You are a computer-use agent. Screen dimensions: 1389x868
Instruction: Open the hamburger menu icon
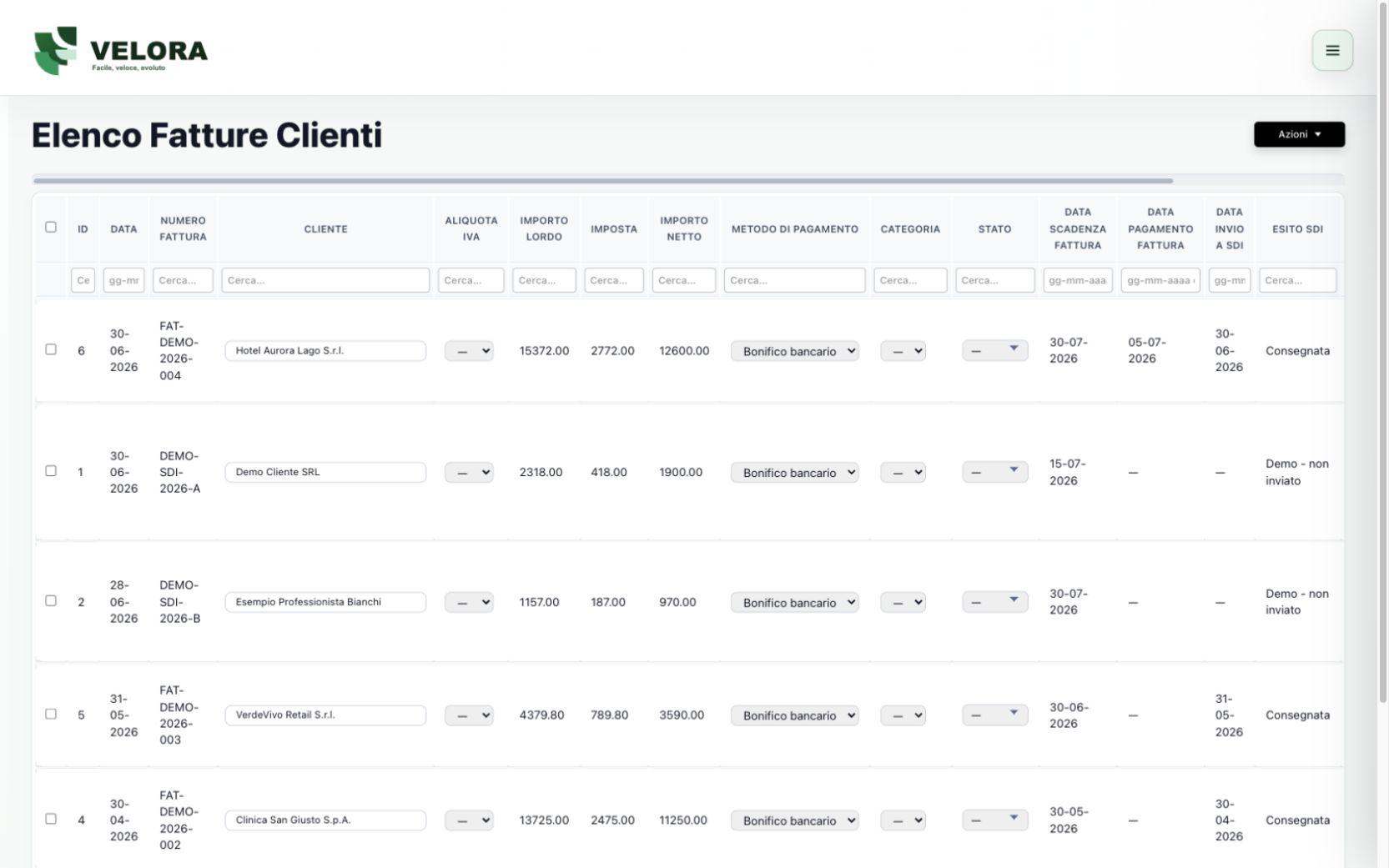pos(1332,50)
